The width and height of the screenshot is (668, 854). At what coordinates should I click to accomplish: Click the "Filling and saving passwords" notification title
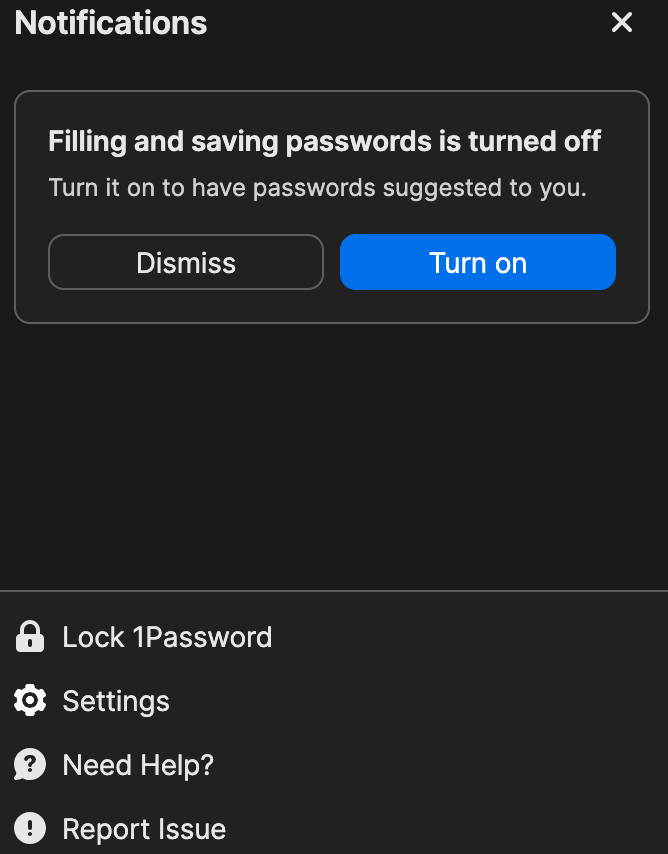tap(324, 141)
